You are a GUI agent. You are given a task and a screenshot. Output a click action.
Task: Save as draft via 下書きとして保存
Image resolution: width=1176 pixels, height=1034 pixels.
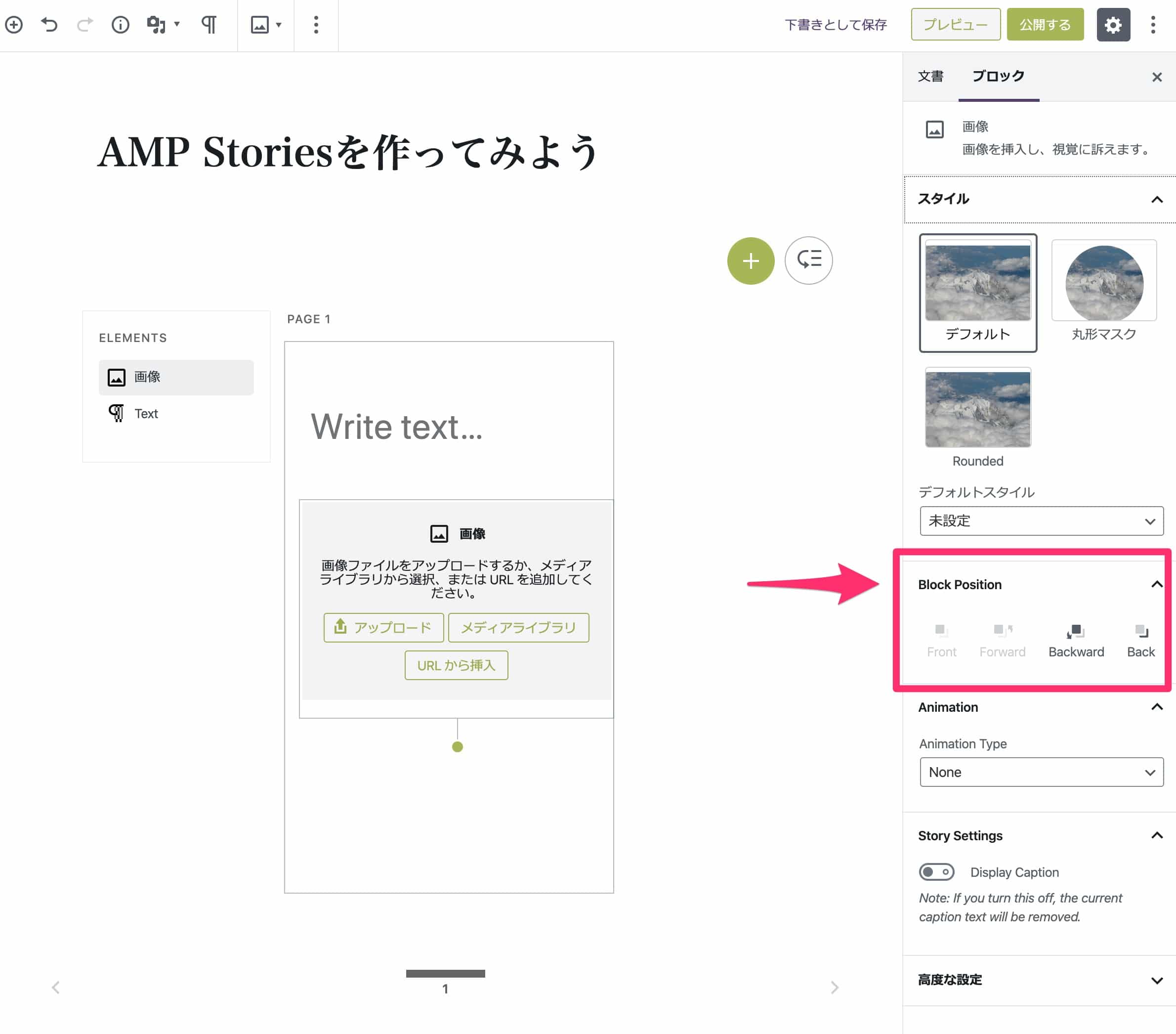(x=836, y=25)
